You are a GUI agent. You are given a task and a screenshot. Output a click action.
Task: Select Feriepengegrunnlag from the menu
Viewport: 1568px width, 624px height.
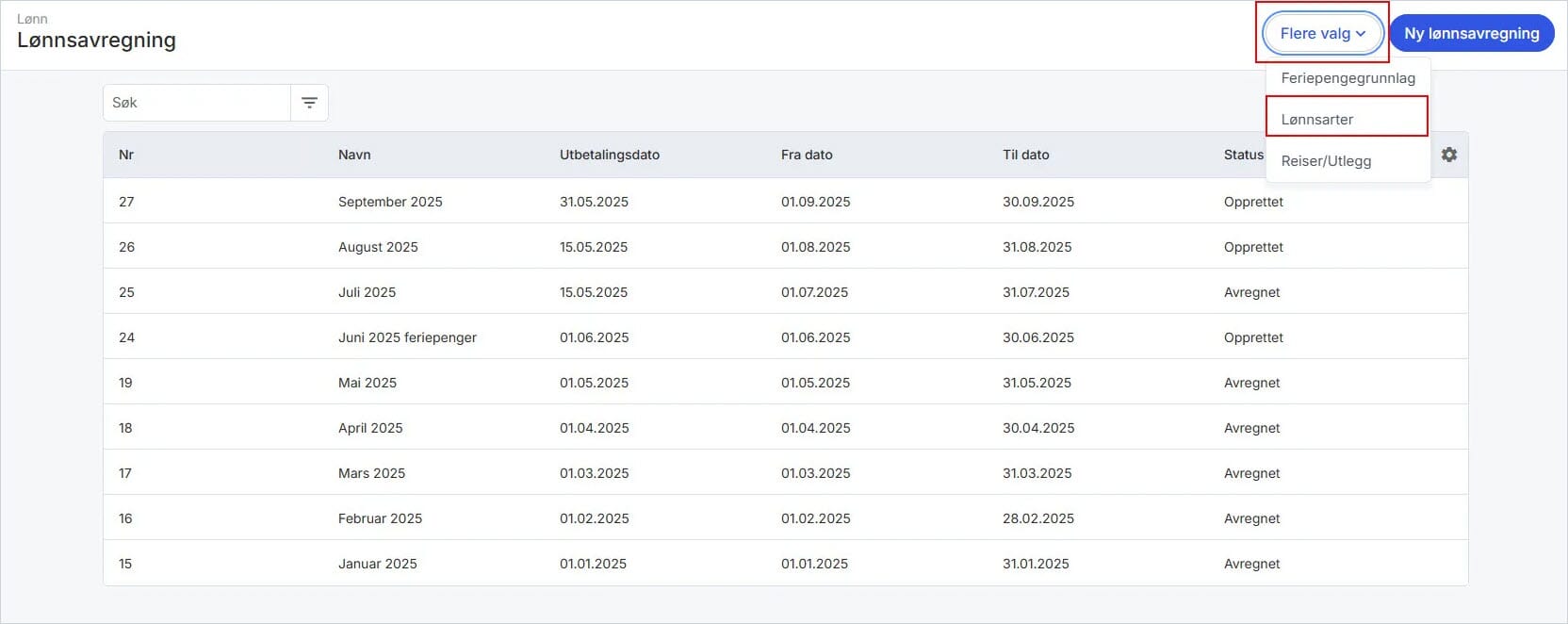click(x=1347, y=78)
